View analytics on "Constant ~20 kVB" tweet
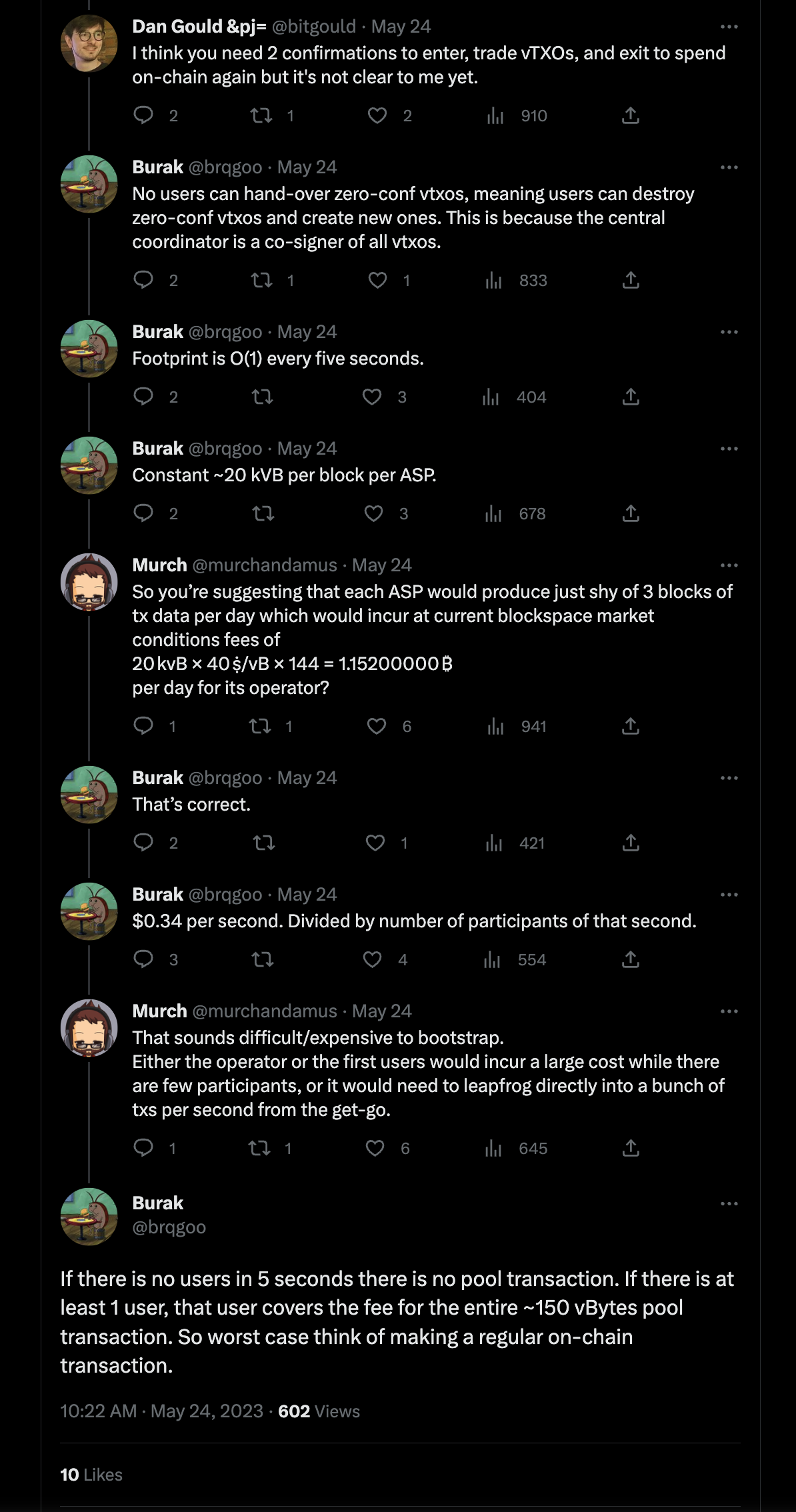This screenshot has width=796, height=1512. point(493,514)
